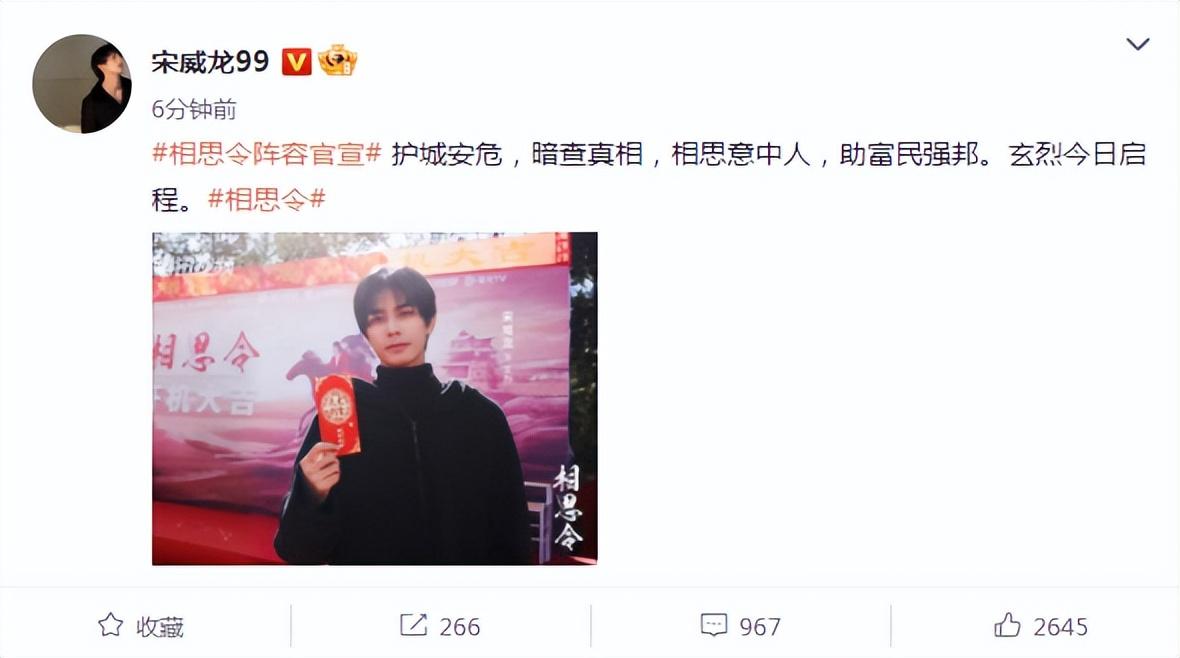1180x658 pixels.
Task: Click the red envelope in photo
Action: coord(337,414)
